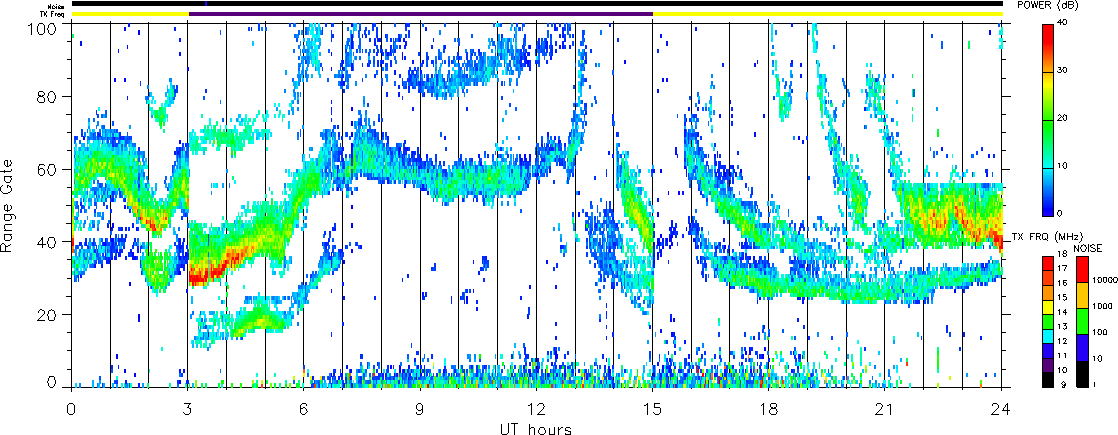Click the 0 label on POWER colorbar

[1060, 213]
